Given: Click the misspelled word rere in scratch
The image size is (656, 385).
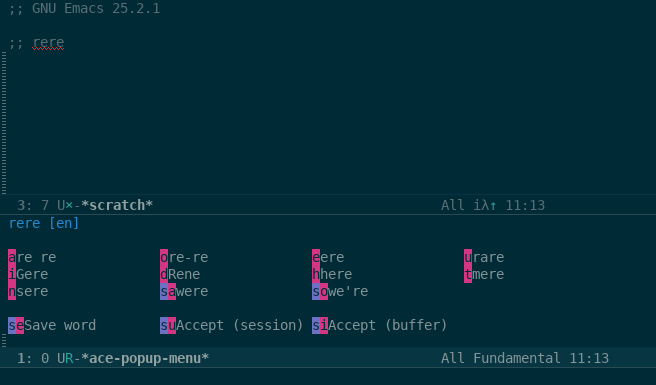Looking at the screenshot, I should click(48, 43).
